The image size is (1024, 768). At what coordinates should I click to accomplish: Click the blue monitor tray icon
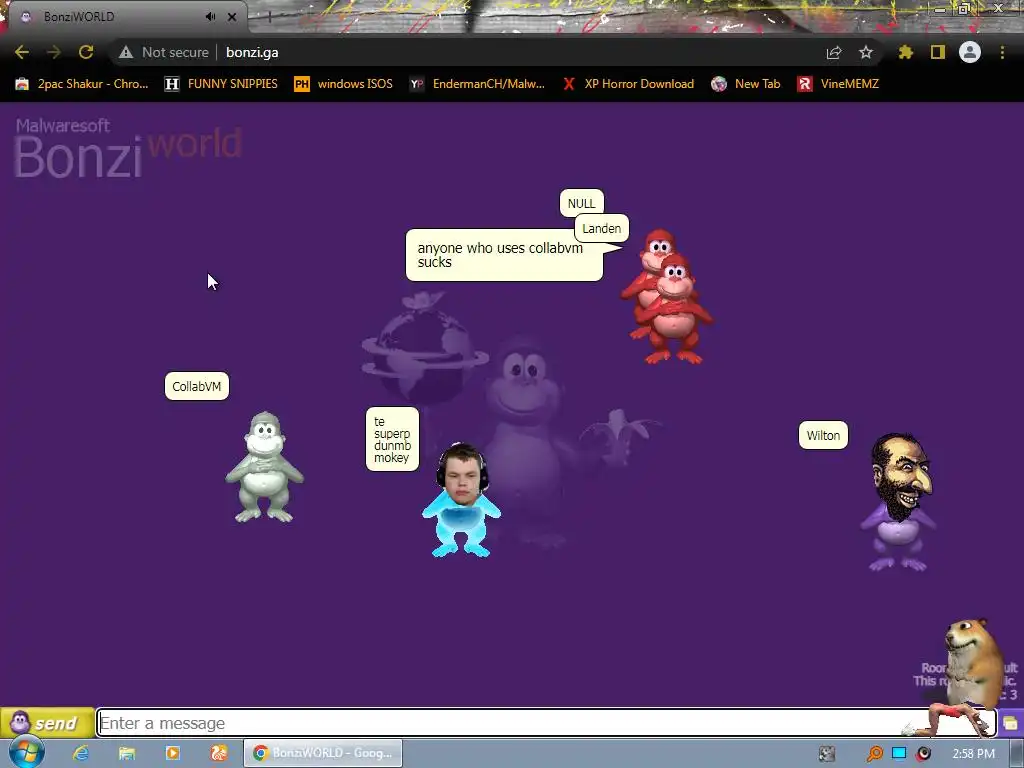point(899,753)
